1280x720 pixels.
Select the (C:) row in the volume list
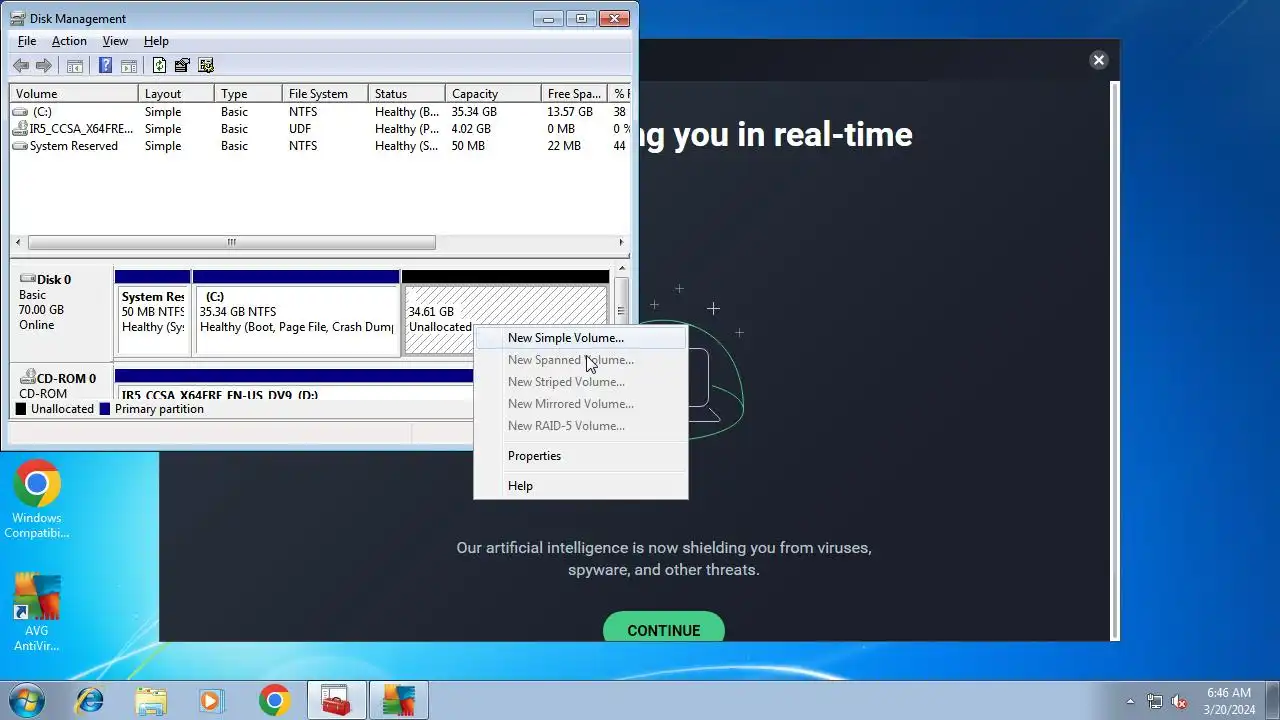click(320, 112)
